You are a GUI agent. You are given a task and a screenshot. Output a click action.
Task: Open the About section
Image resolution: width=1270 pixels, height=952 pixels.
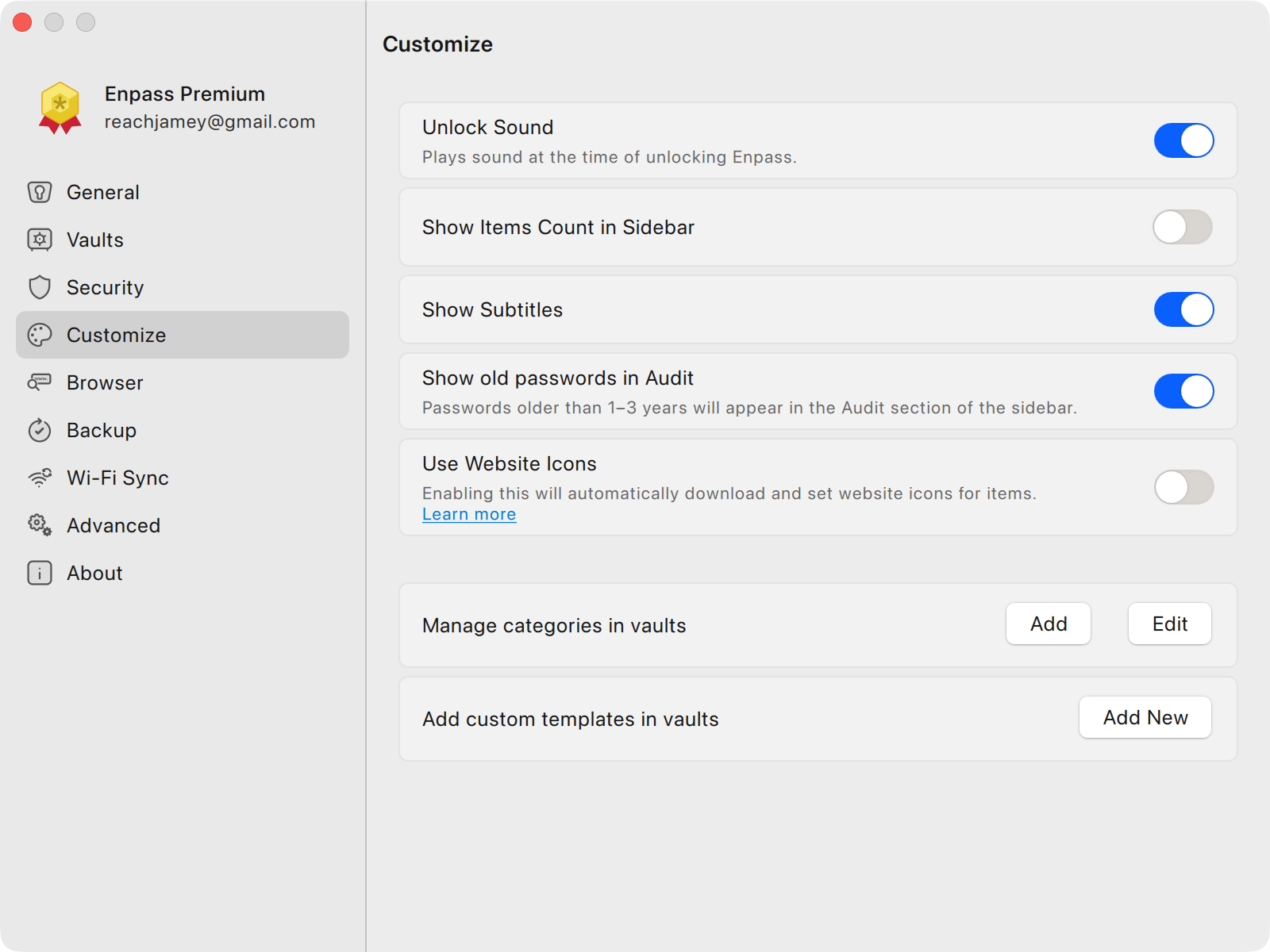click(x=183, y=573)
